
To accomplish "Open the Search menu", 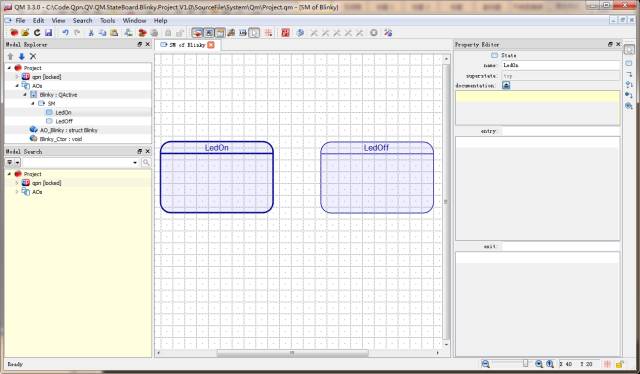I will coord(82,20).
